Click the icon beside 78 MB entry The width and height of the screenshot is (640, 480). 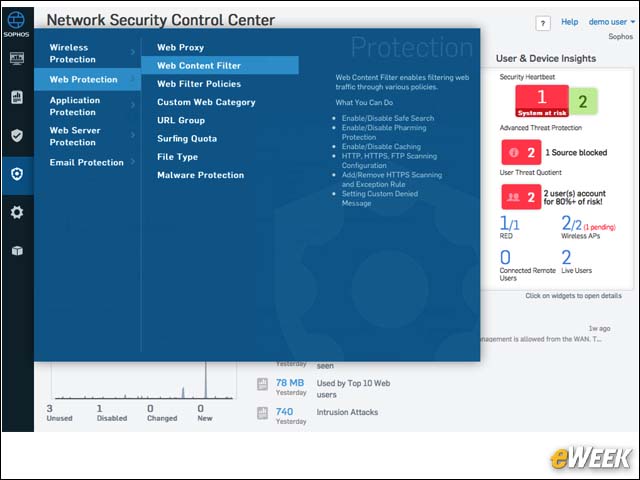pyautogui.click(x=262, y=384)
